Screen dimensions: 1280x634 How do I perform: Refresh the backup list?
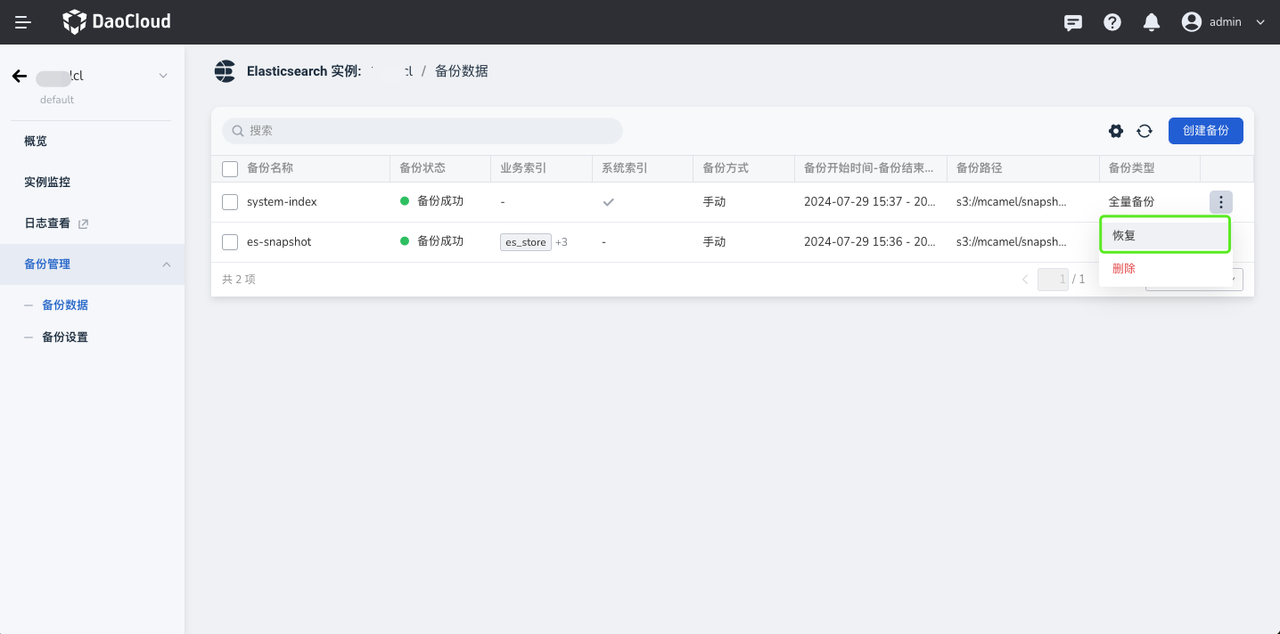[1144, 131]
